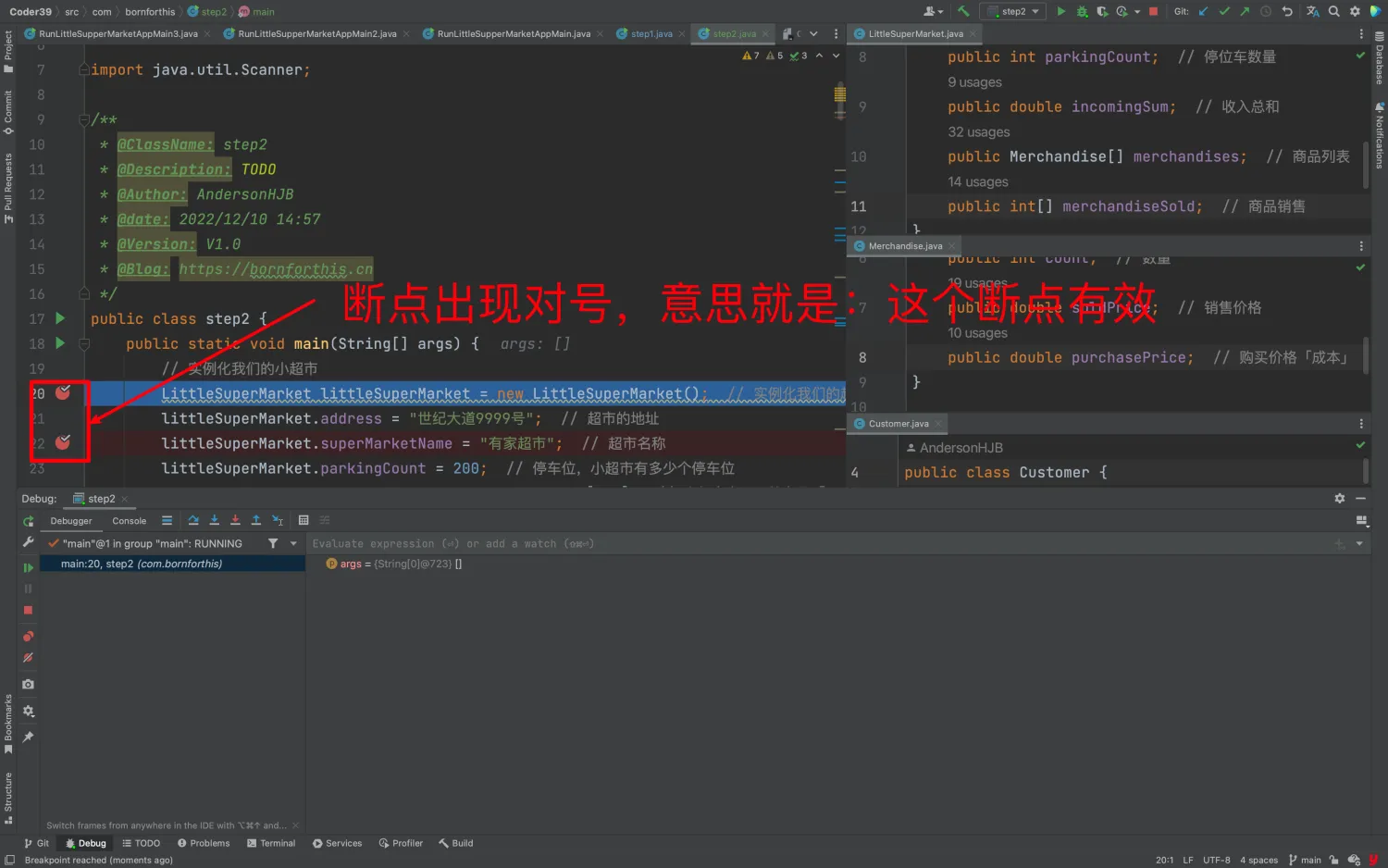Click the Step Into debugger icon
This screenshot has height=868, width=1388.
(x=214, y=520)
